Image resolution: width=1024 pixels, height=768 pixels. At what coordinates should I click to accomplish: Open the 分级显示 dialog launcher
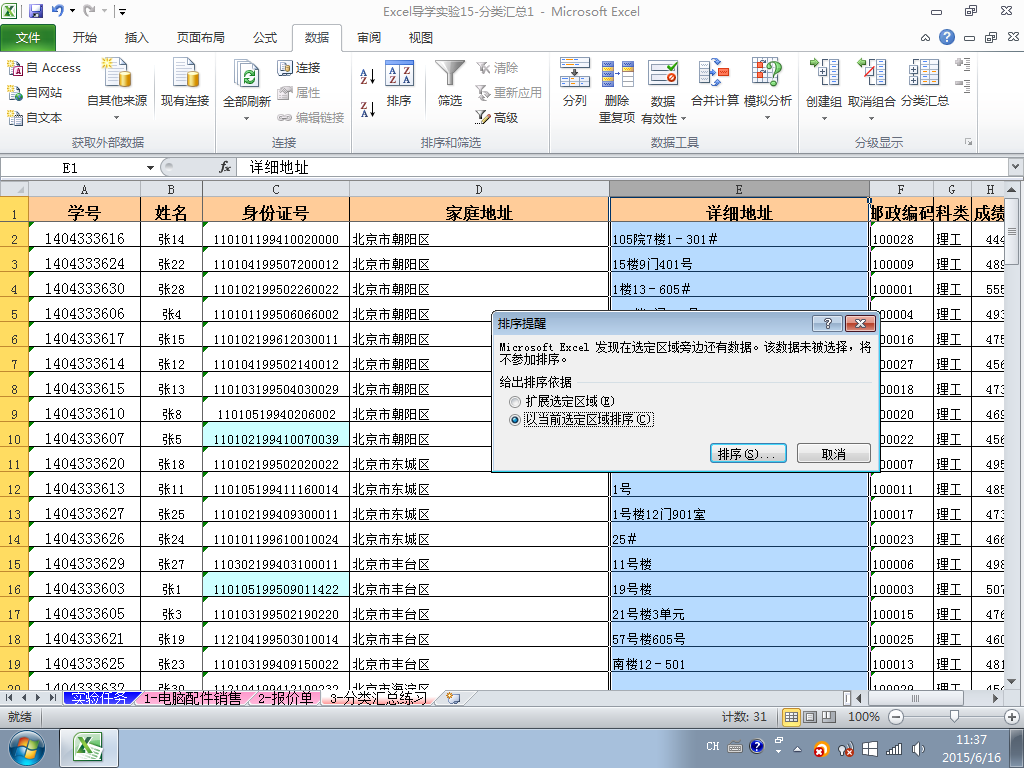tap(968, 142)
